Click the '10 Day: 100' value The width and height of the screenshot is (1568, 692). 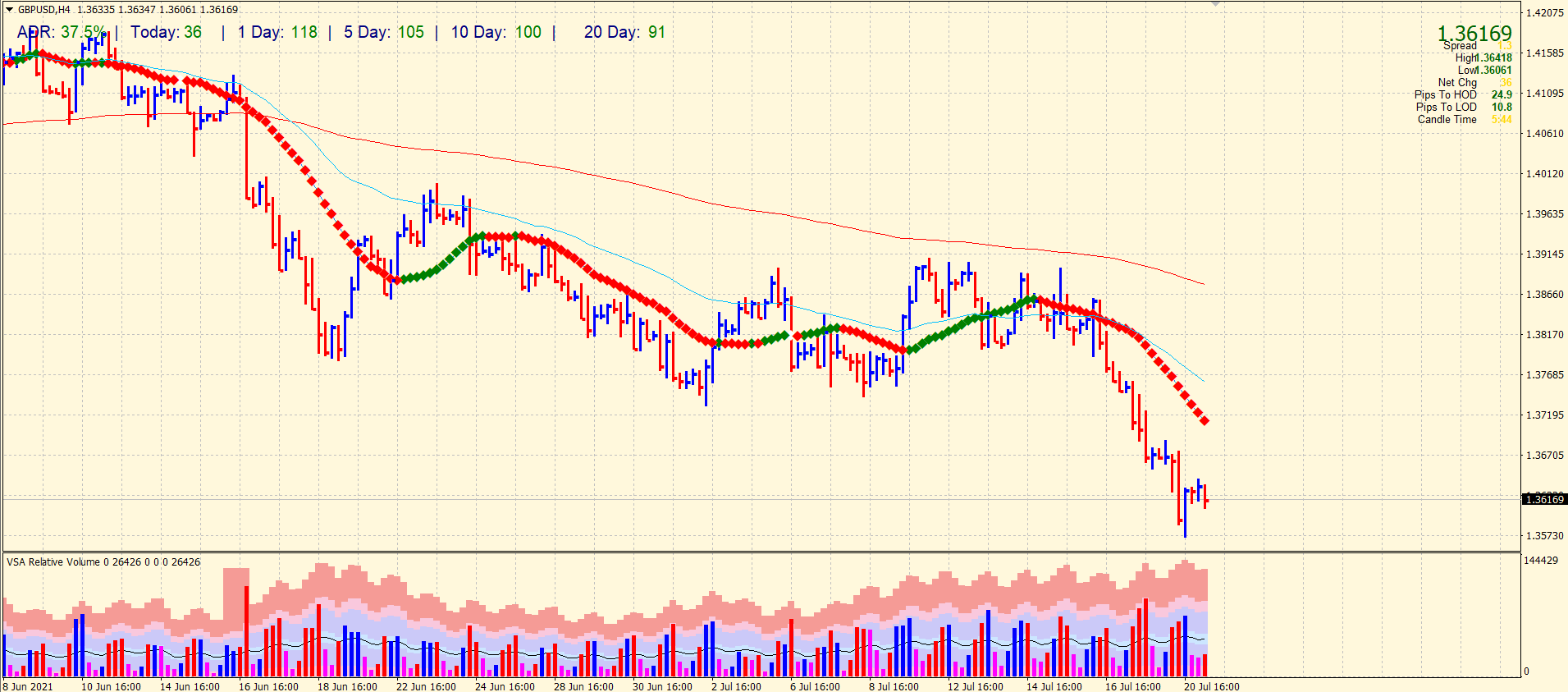[496, 32]
